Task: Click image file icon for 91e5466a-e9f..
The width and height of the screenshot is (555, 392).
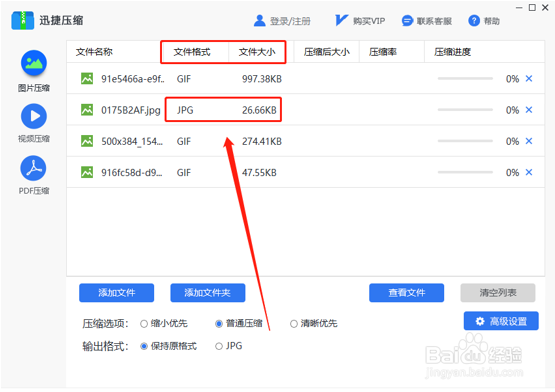Action: click(87, 78)
